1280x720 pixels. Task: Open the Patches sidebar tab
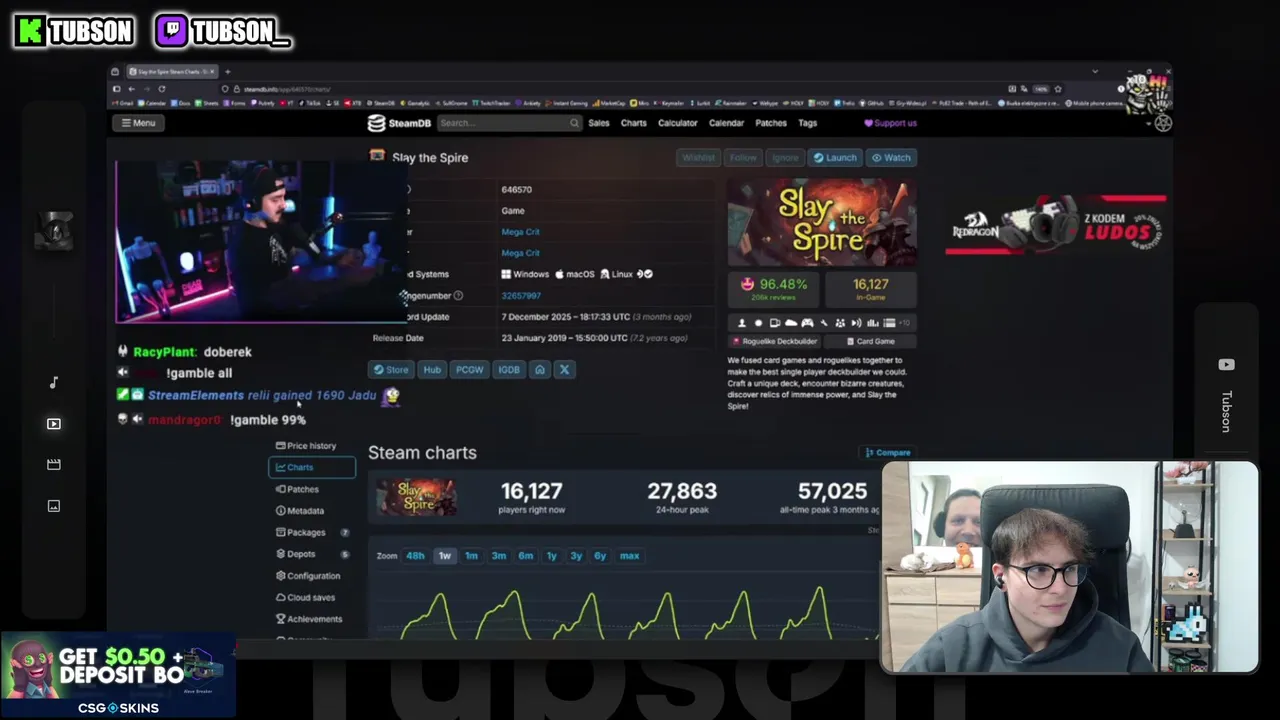point(311,489)
